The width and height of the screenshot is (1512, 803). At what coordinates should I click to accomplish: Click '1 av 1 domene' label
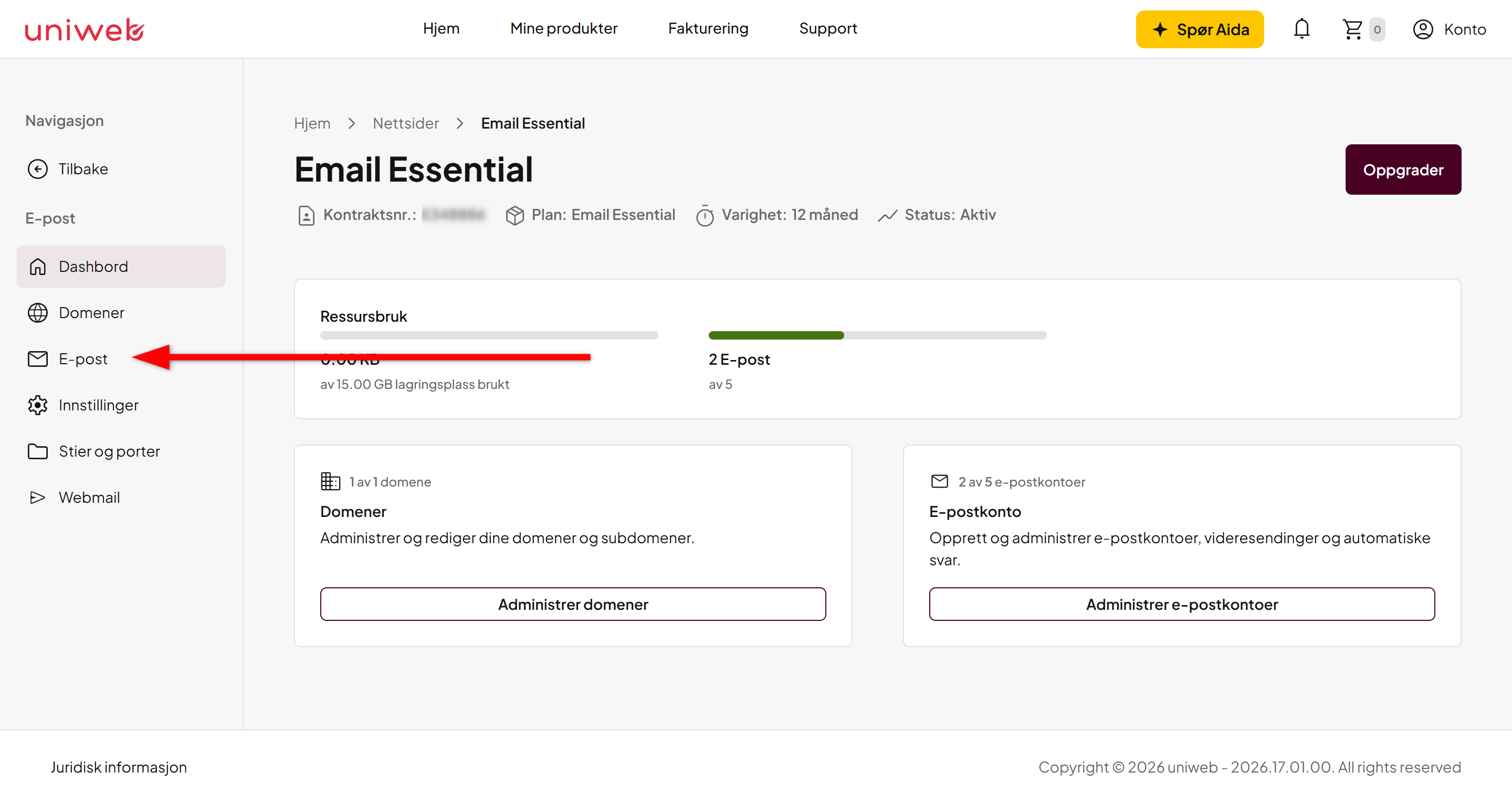pyautogui.click(x=390, y=482)
